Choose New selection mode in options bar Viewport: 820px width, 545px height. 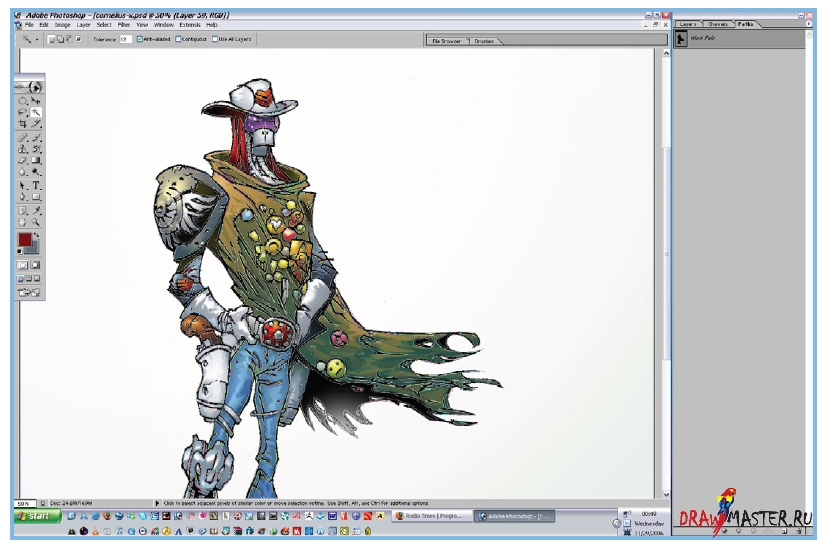pyautogui.click(x=51, y=39)
